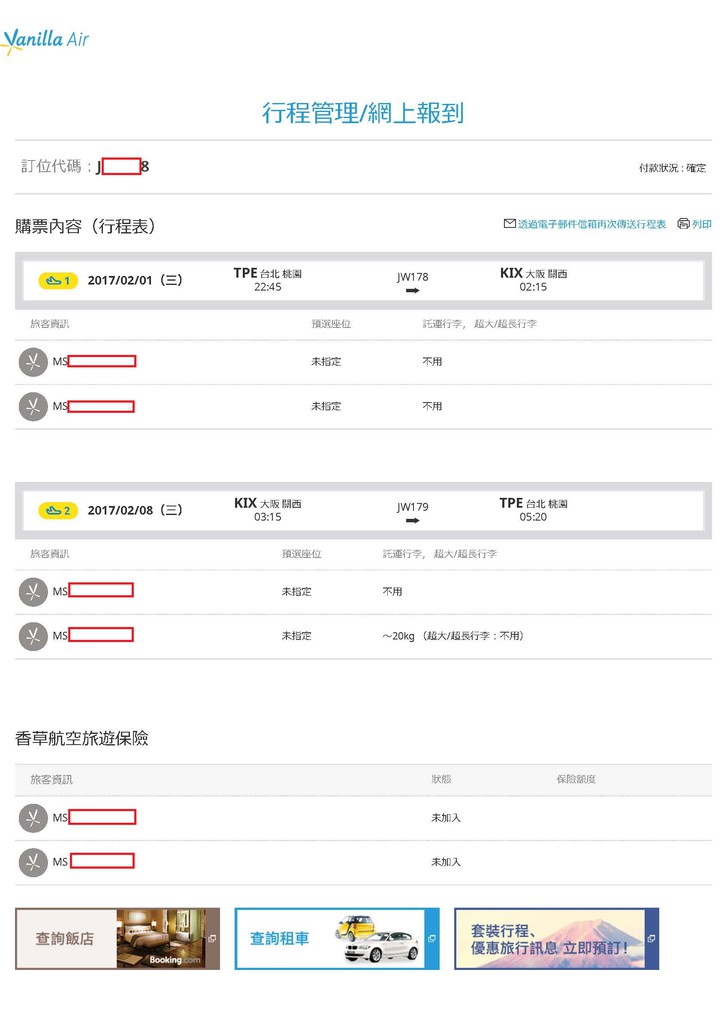Click the 香草航空旅遊保險 heading
Screen dimensions: 727x1024
coord(82,739)
